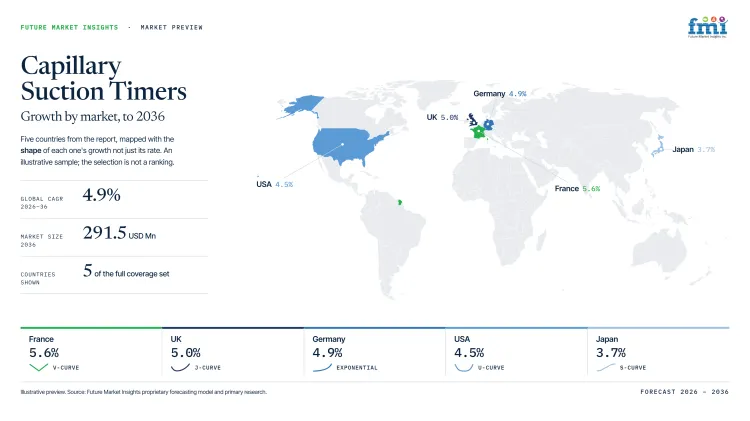The image size is (750, 421).
Task: Click the USA 4.5% map label
Action: tap(275, 184)
